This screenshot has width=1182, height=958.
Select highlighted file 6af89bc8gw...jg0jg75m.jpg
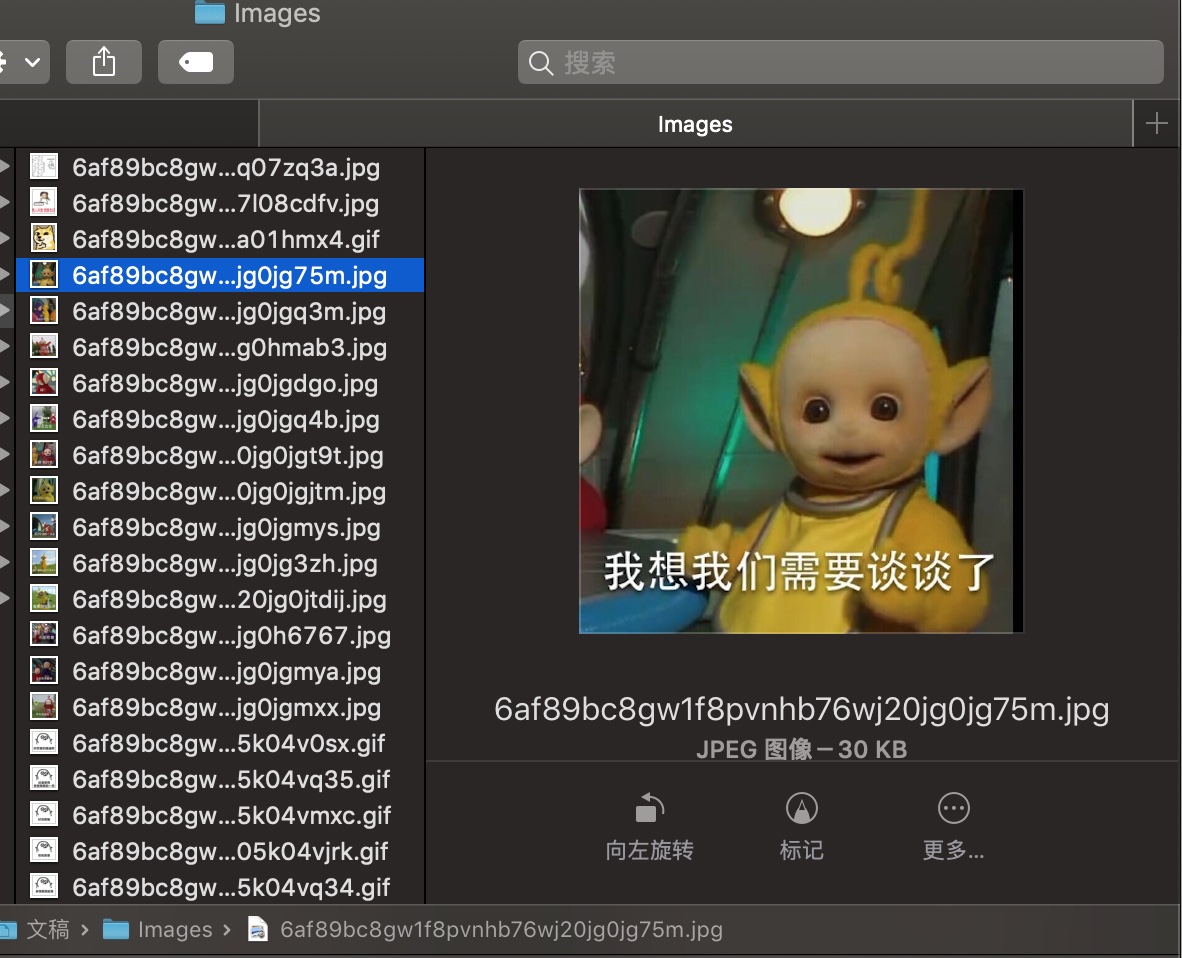click(x=219, y=275)
